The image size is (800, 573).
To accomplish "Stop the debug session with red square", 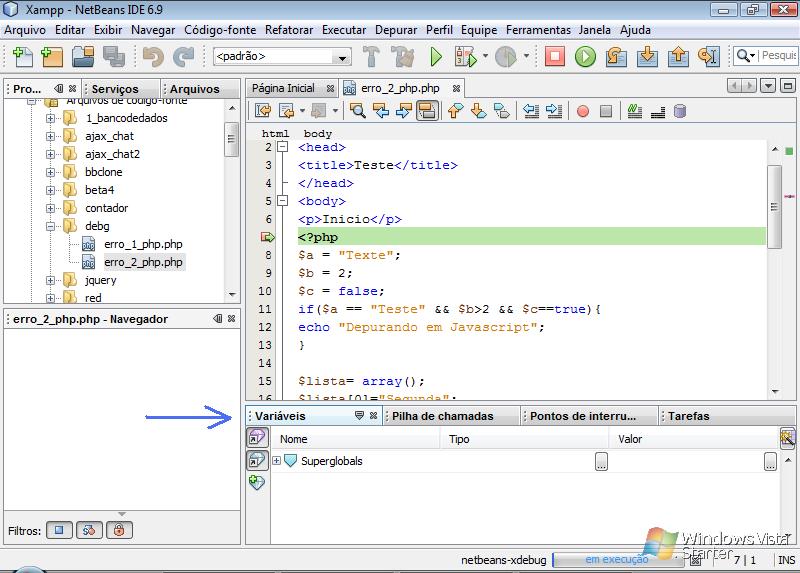I will pyautogui.click(x=555, y=56).
